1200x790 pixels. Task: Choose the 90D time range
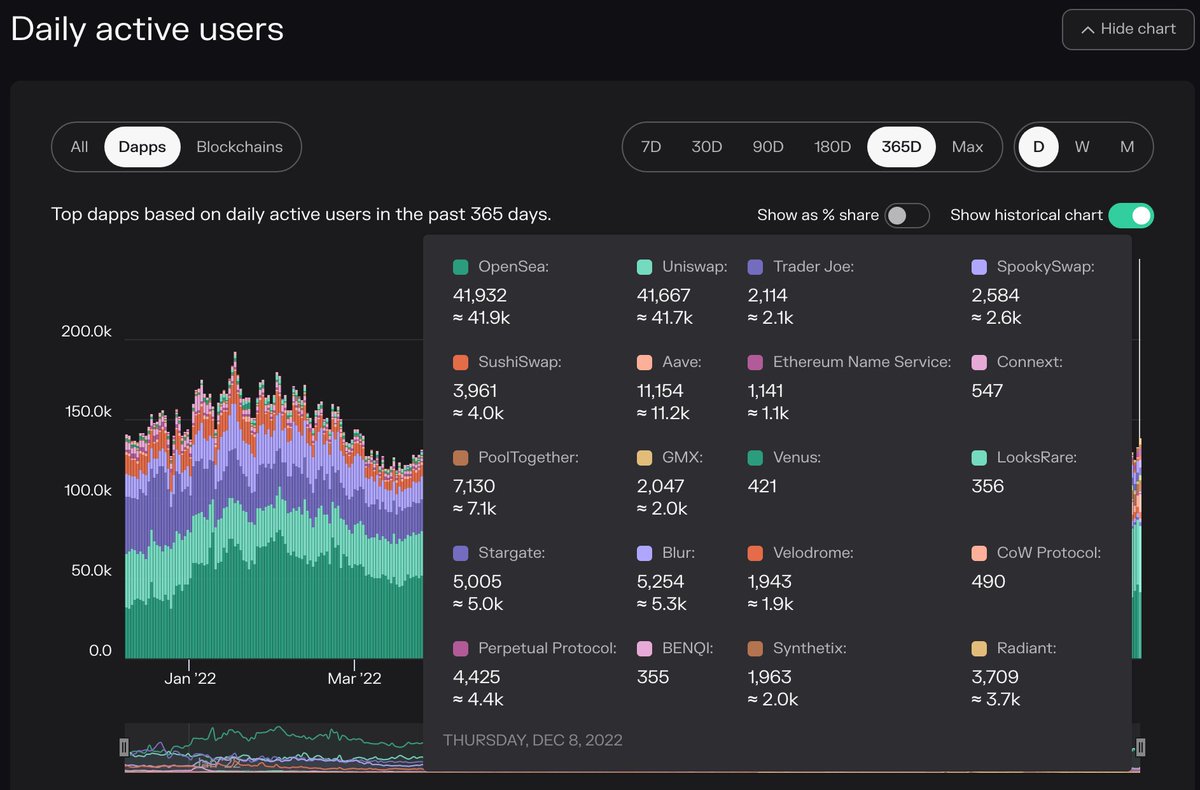tap(768, 147)
